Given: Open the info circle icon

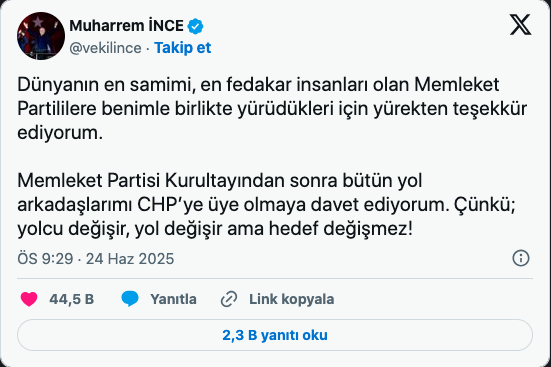Looking at the screenshot, I should (x=521, y=258).
